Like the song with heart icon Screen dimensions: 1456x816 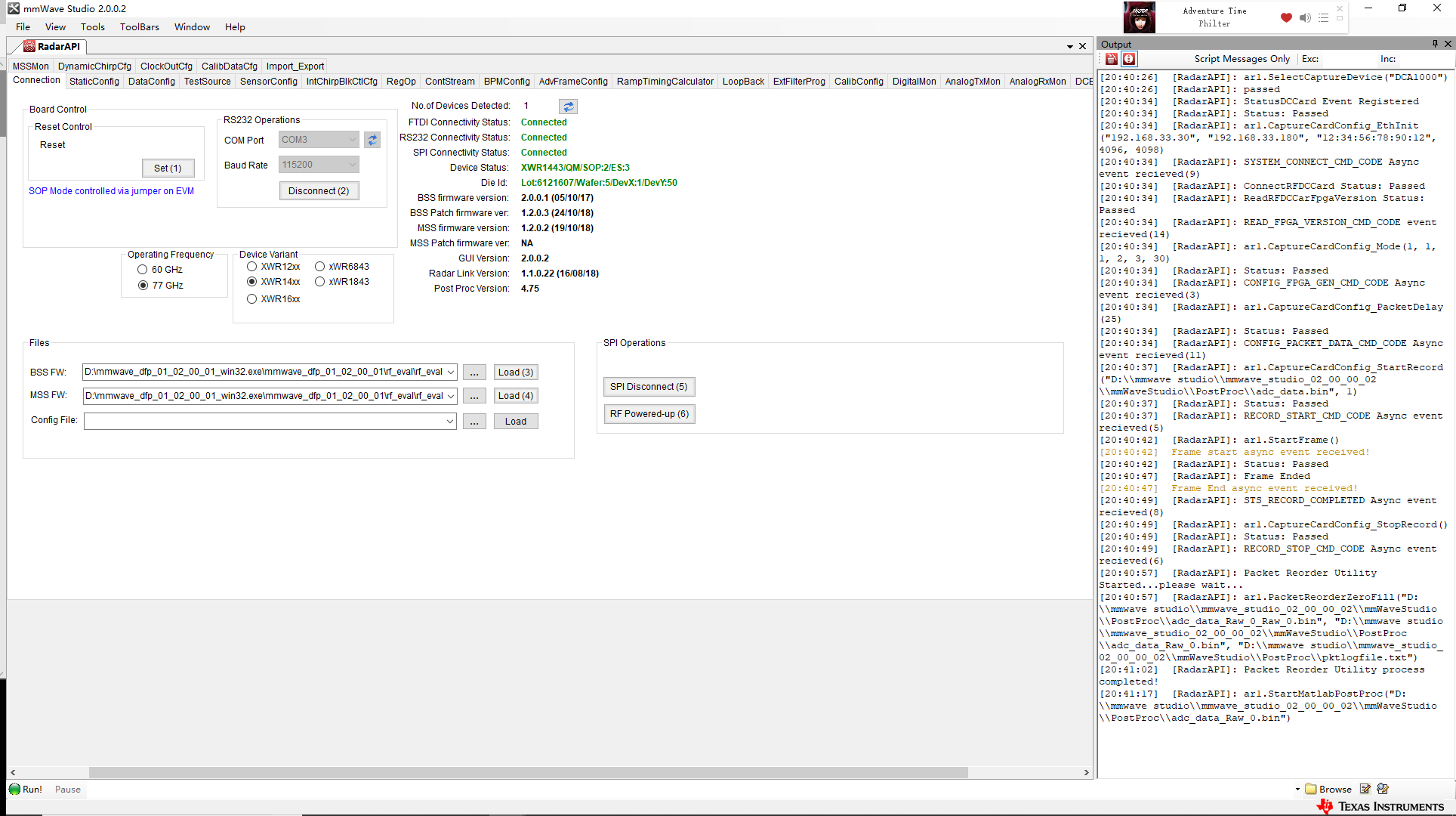tap(1286, 17)
